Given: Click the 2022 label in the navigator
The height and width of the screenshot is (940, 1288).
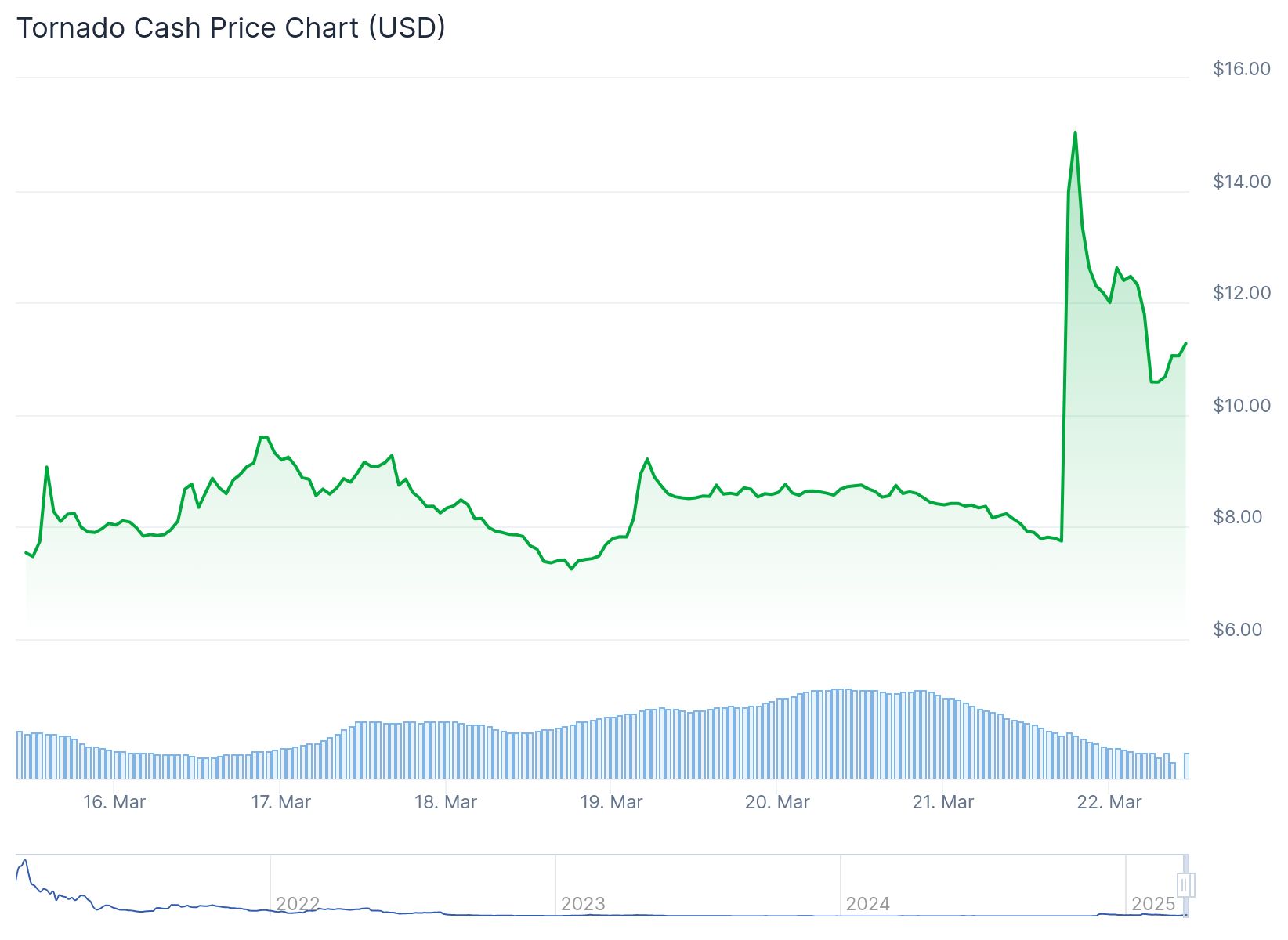Looking at the screenshot, I should (298, 904).
